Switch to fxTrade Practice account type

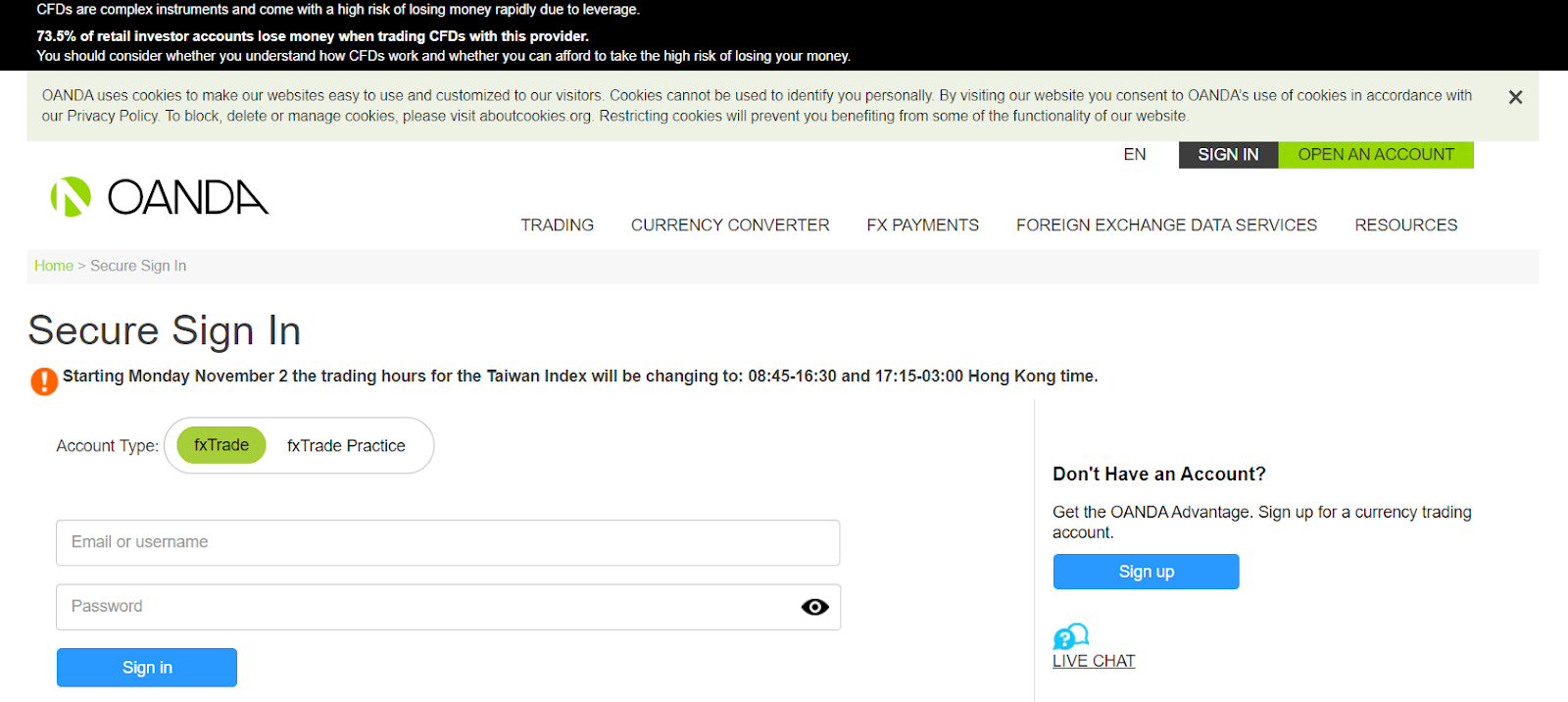click(x=346, y=445)
